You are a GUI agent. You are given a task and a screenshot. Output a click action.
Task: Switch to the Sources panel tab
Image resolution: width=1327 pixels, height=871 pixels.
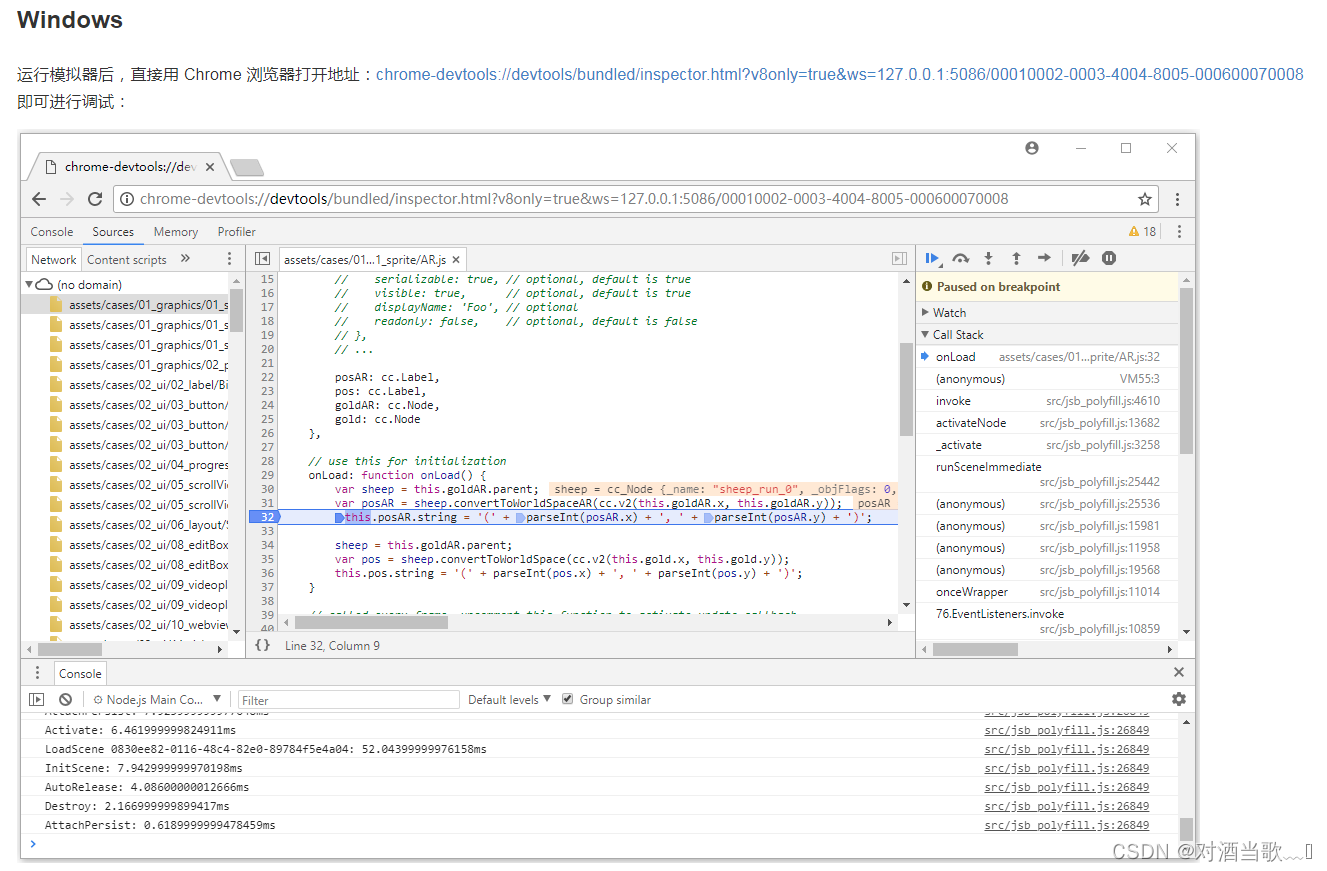point(113,232)
